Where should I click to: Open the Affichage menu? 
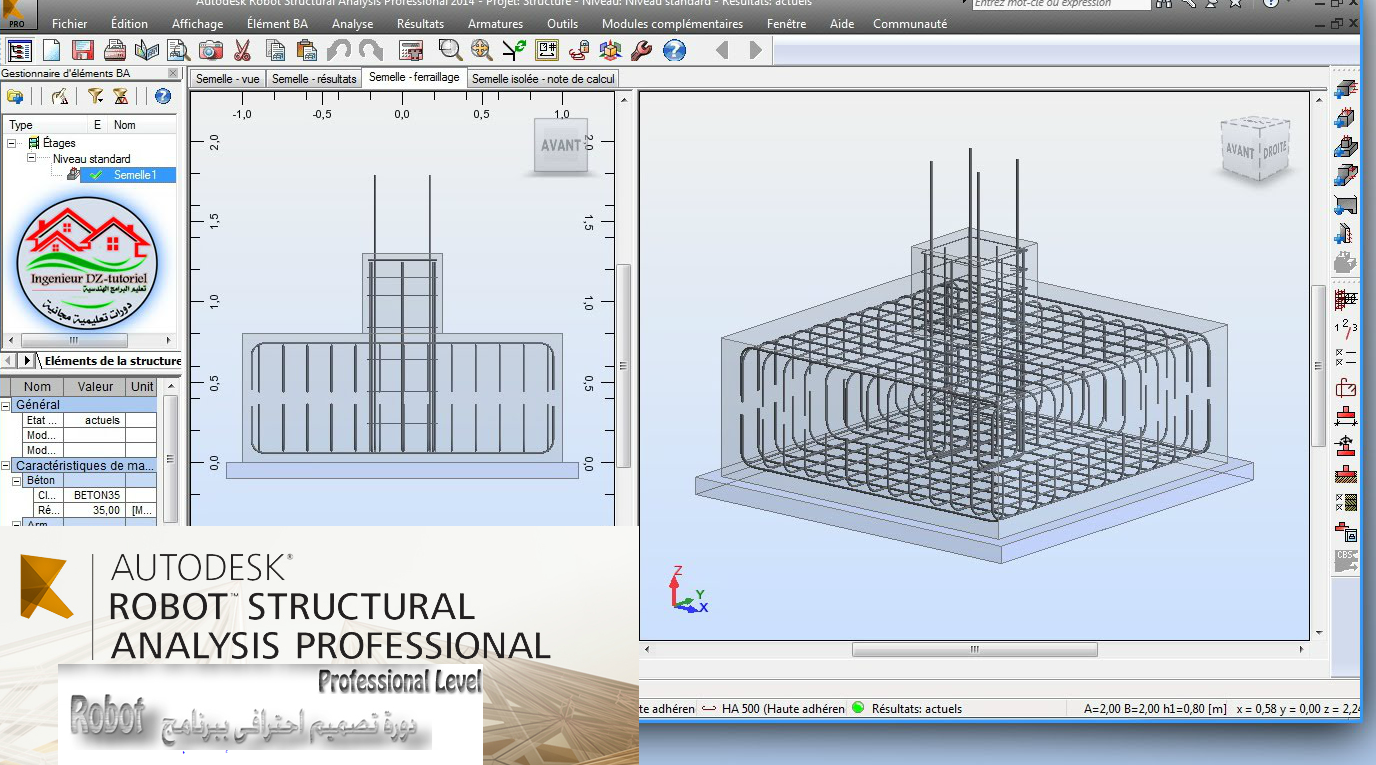tap(198, 24)
